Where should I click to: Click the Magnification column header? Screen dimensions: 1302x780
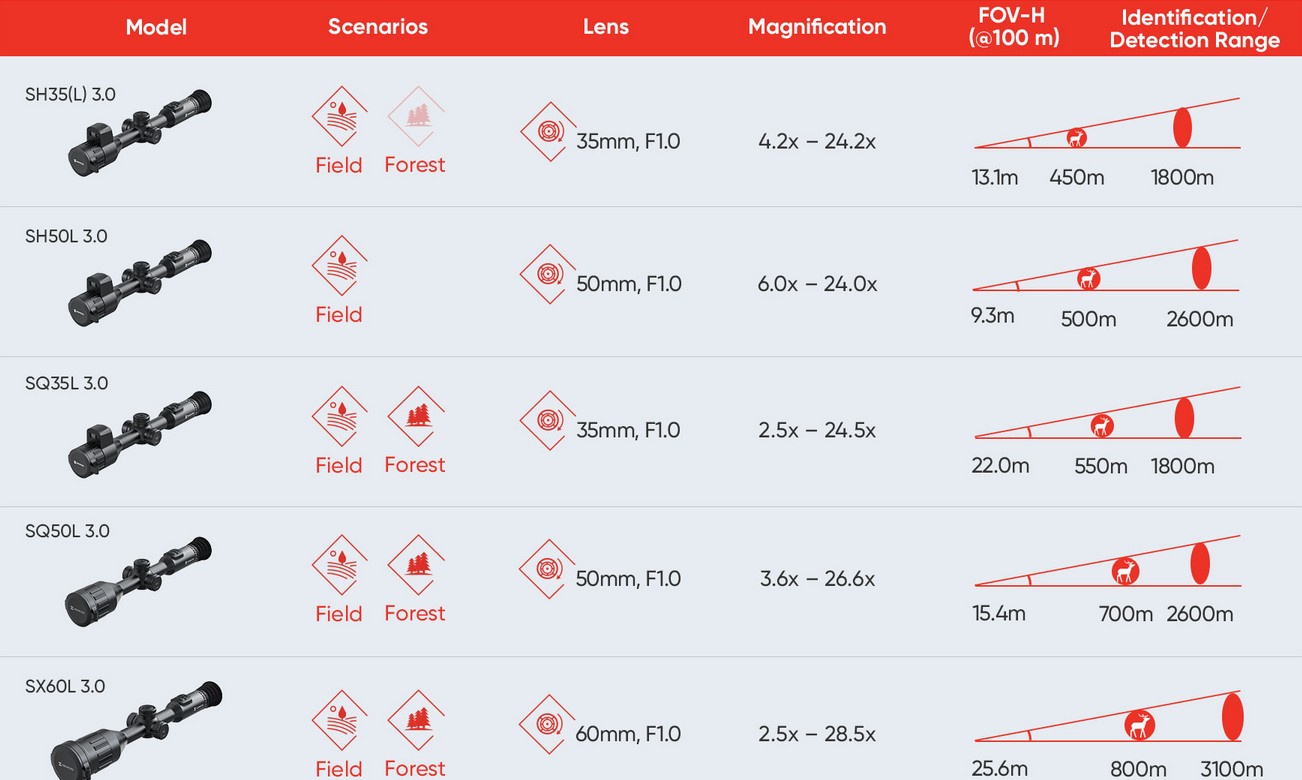pos(817,28)
